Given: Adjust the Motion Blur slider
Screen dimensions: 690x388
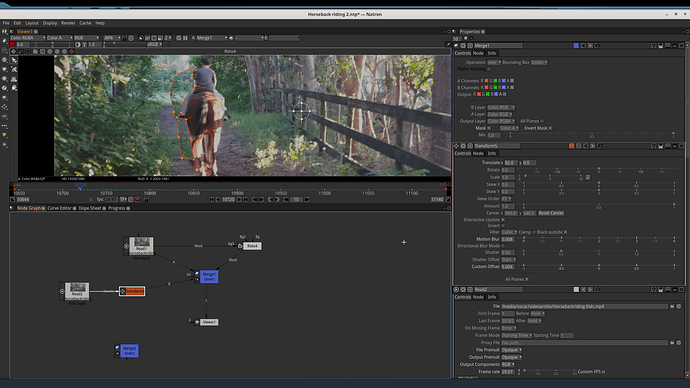Looking at the screenshot, I should [598, 239].
